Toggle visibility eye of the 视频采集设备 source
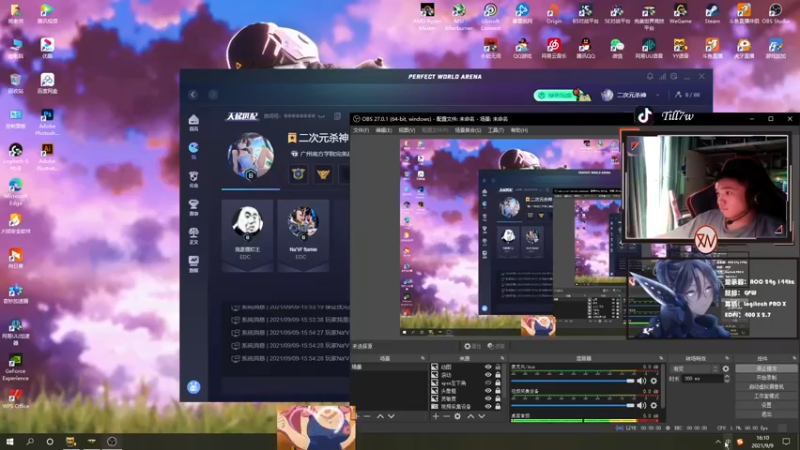800x450 pixels. coord(488,407)
